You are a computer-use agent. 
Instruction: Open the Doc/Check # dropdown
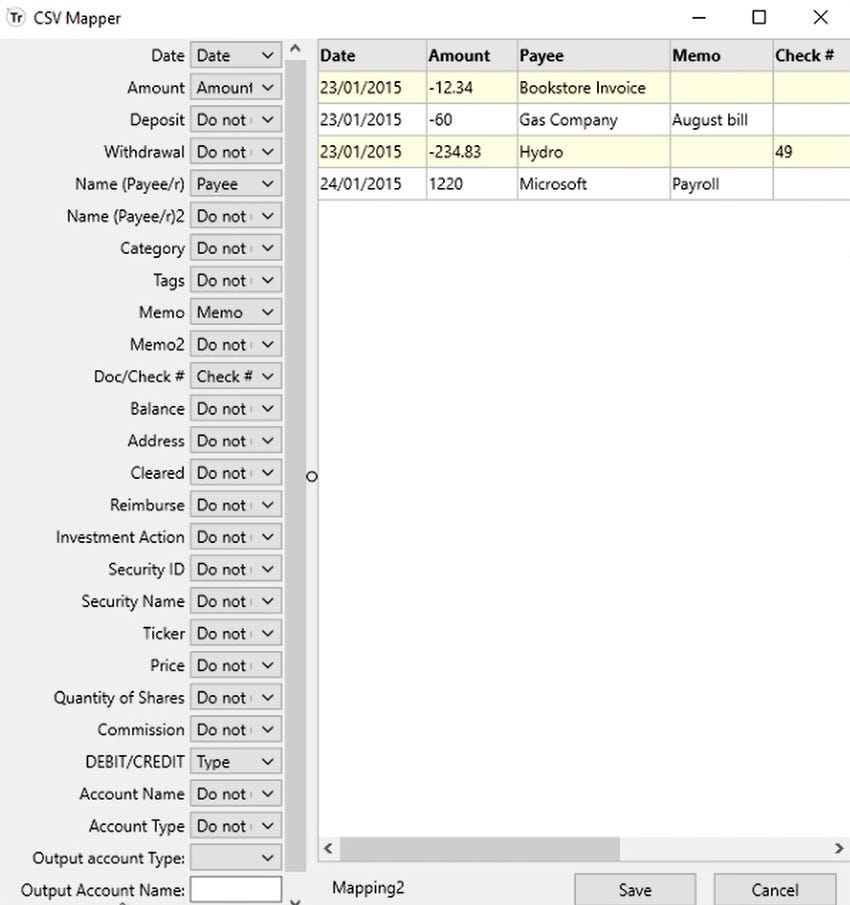point(235,376)
